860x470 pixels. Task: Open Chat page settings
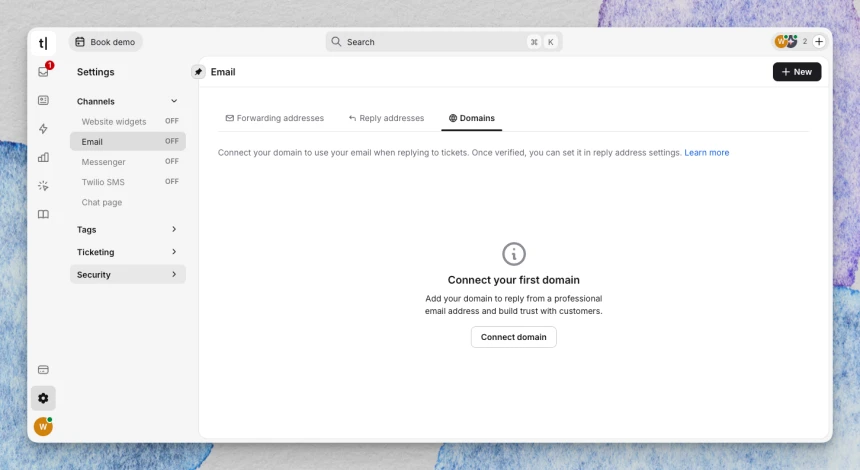pyautogui.click(x=127, y=202)
